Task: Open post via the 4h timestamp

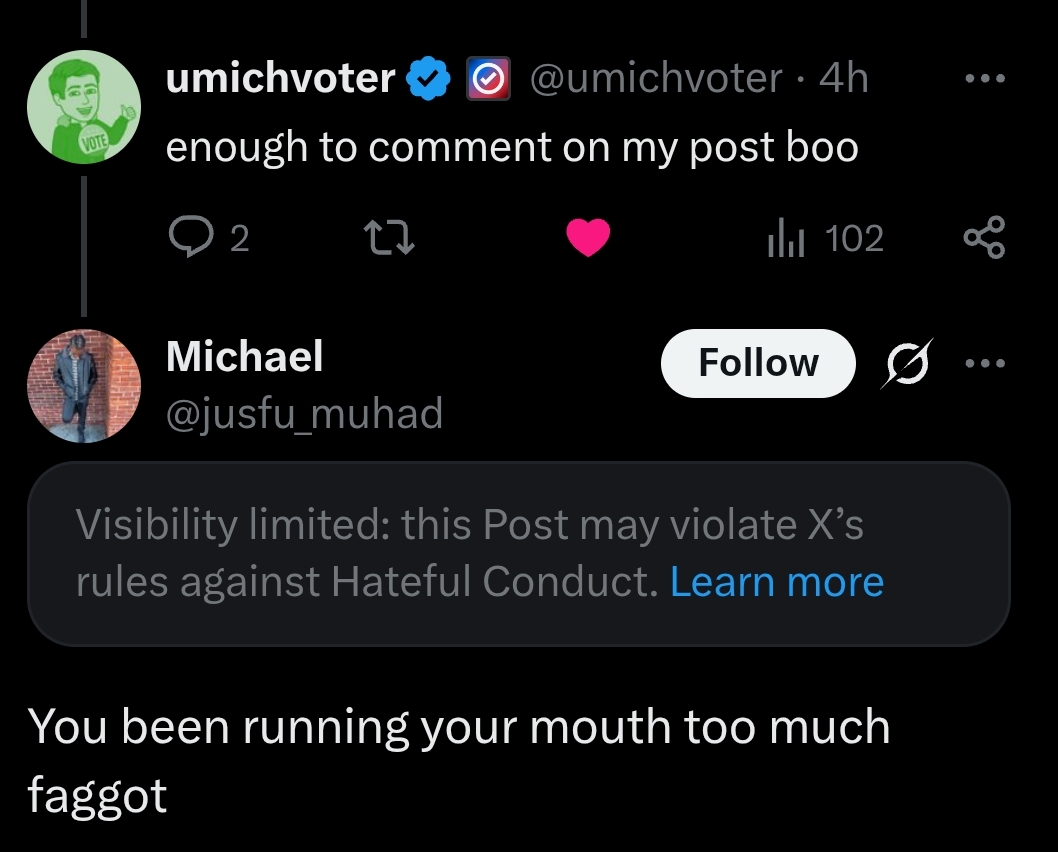Action: click(x=844, y=78)
